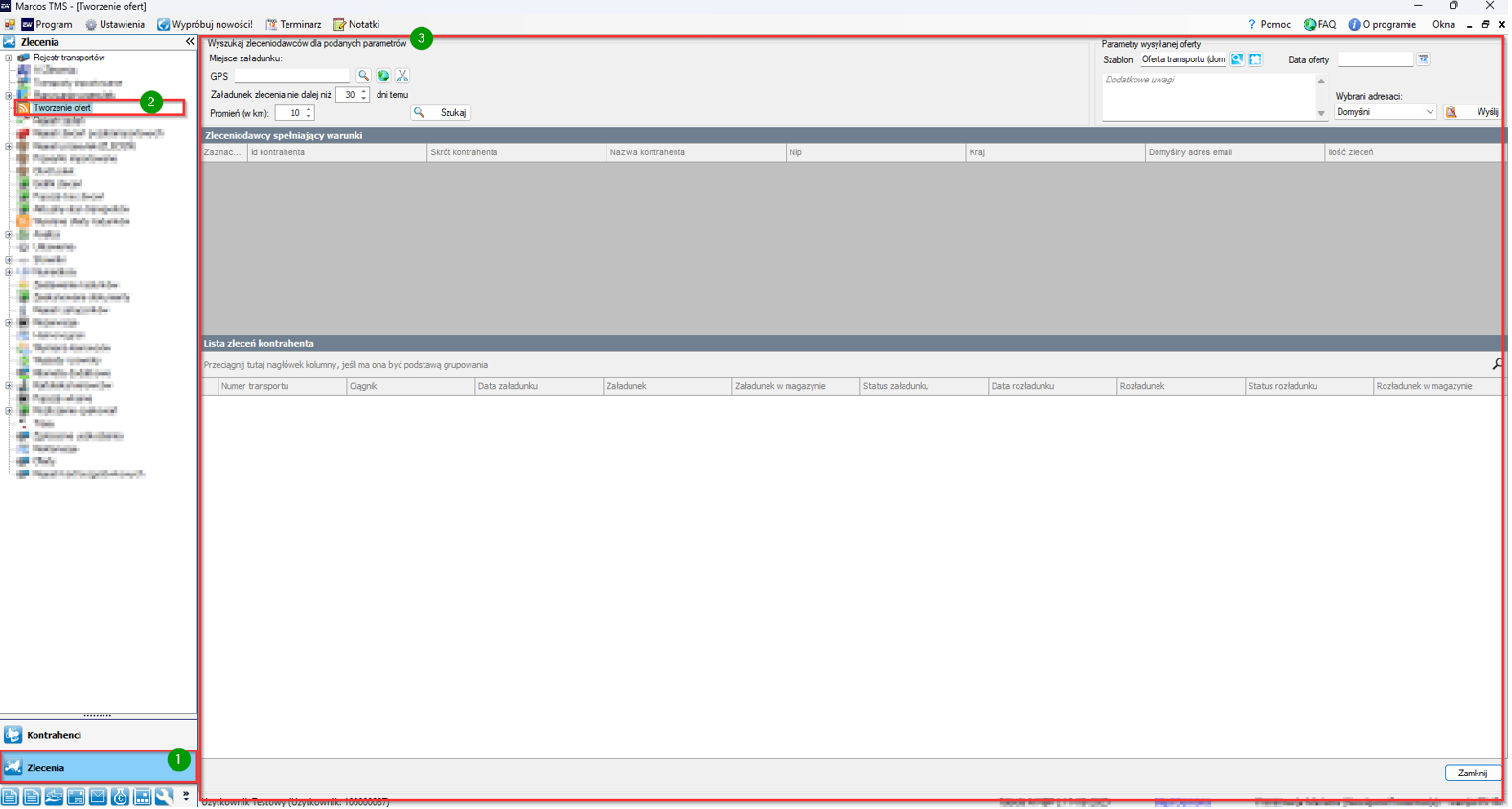Click the wrench icon in bottom toolbar
The width and height of the screenshot is (1512, 809).
coord(164,798)
